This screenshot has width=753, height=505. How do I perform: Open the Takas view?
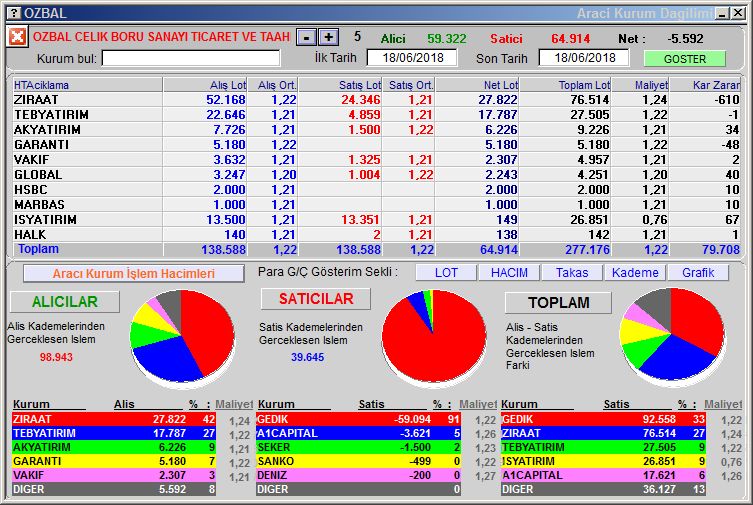tap(572, 273)
